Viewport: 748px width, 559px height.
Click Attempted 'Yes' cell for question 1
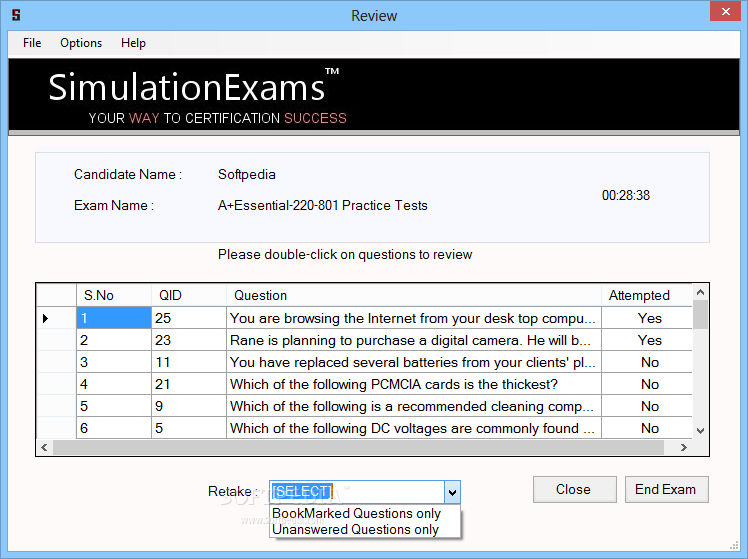(647, 318)
